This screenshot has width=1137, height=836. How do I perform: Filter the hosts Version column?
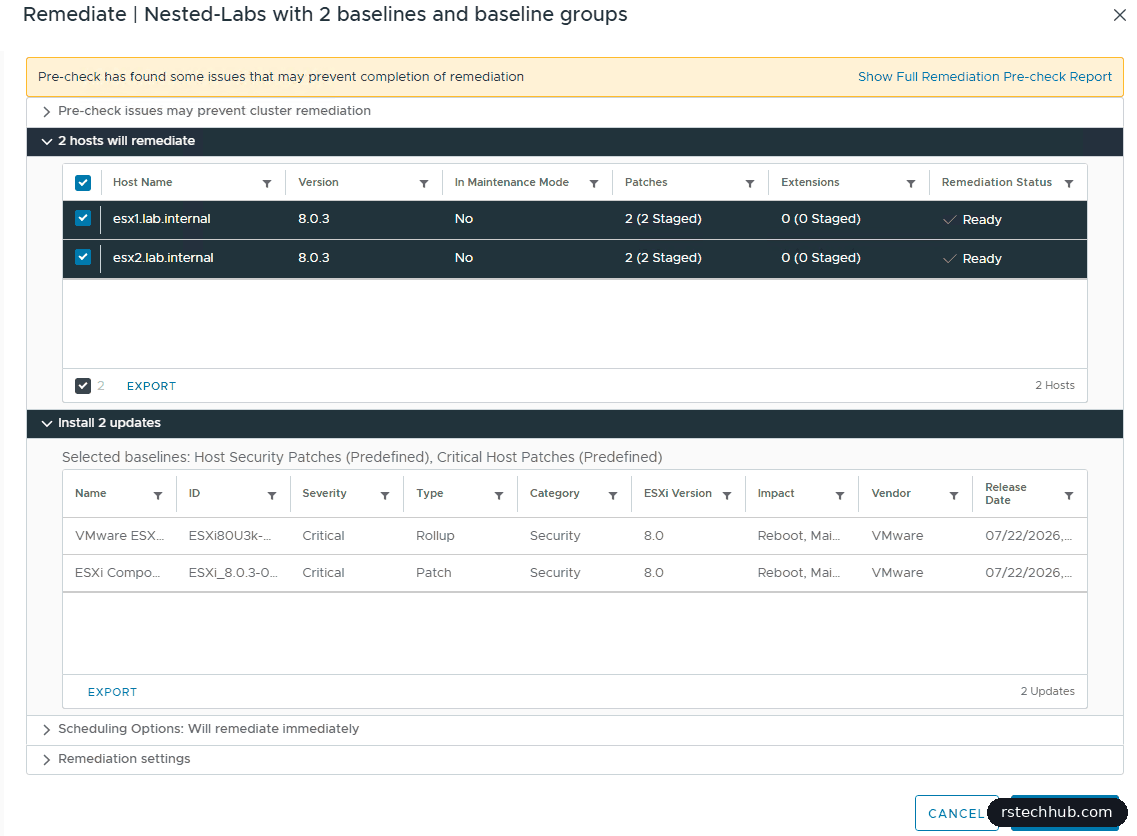click(424, 183)
